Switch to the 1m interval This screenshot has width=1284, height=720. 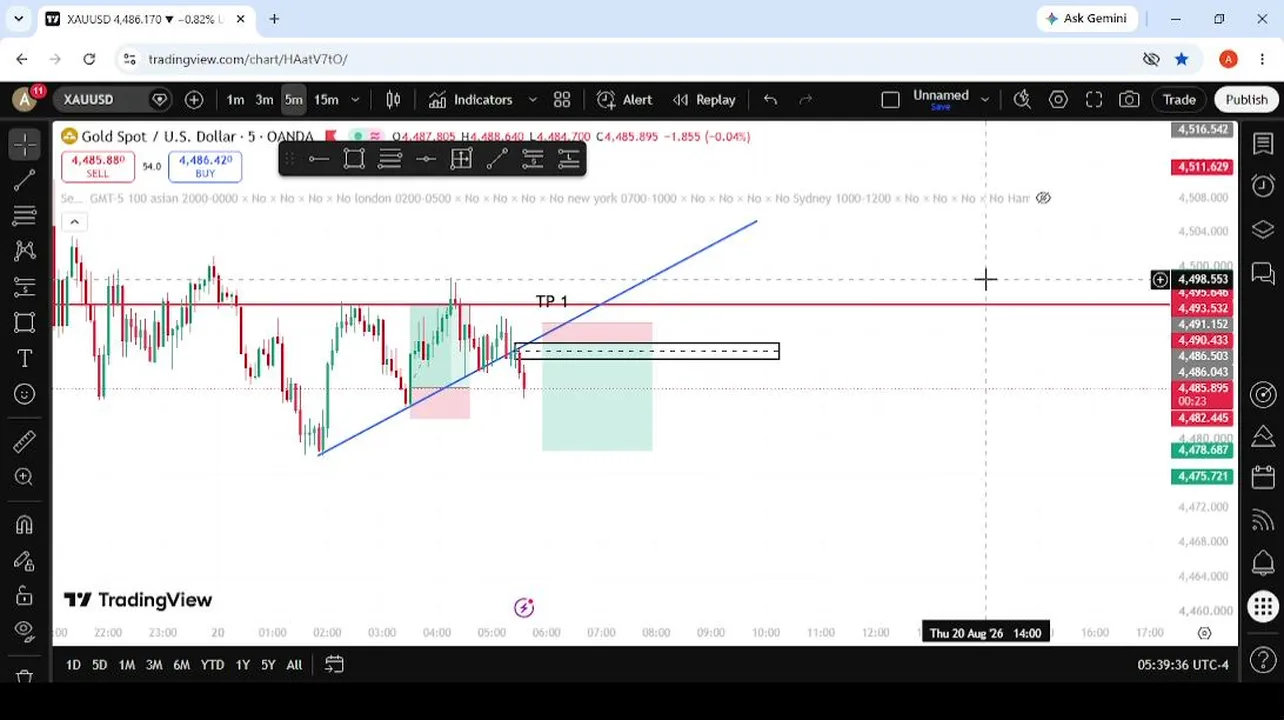[x=235, y=100]
